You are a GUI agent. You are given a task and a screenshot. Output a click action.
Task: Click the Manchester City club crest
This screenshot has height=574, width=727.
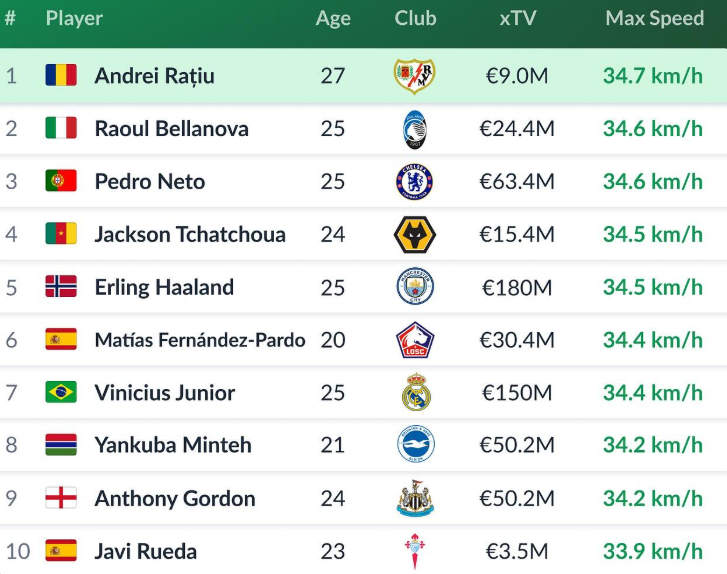tap(414, 287)
